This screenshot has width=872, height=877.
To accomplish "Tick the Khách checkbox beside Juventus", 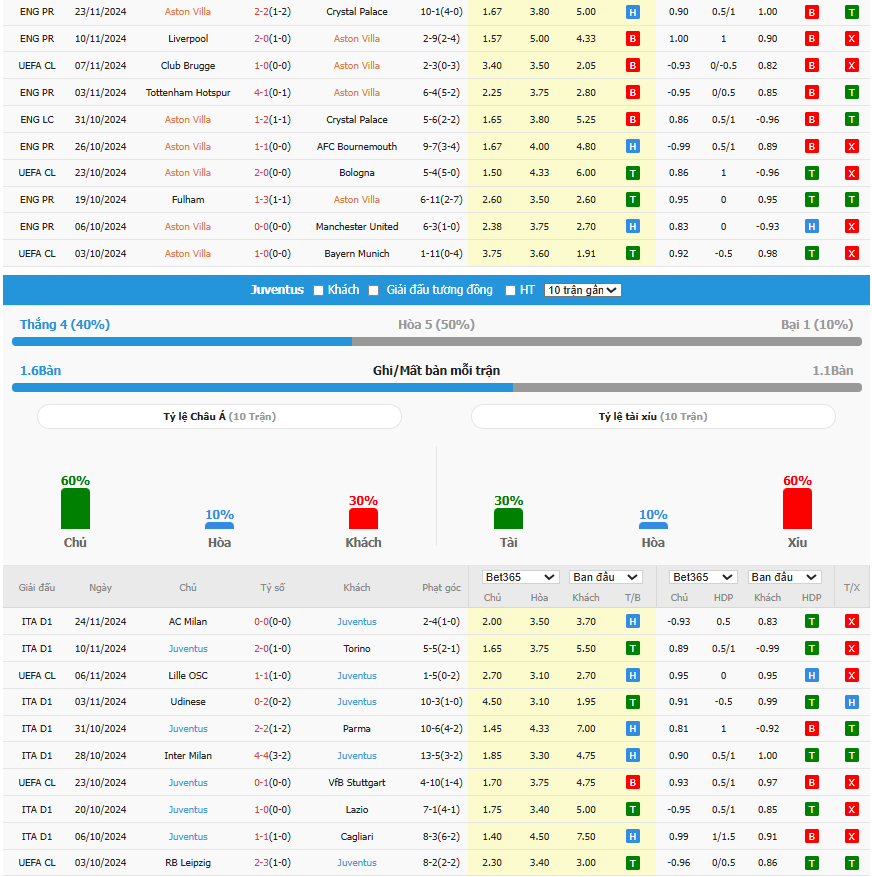I will 318,290.
